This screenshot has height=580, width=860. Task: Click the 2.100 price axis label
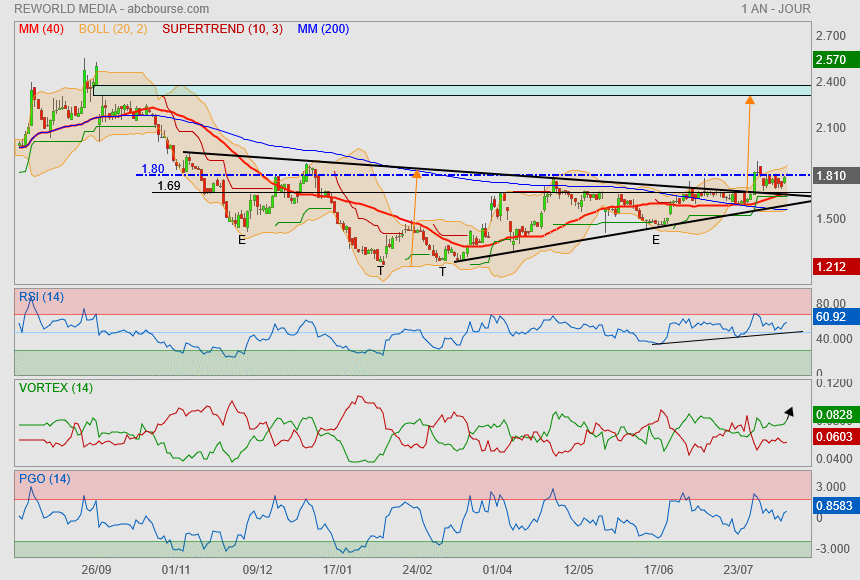click(831, 128)
